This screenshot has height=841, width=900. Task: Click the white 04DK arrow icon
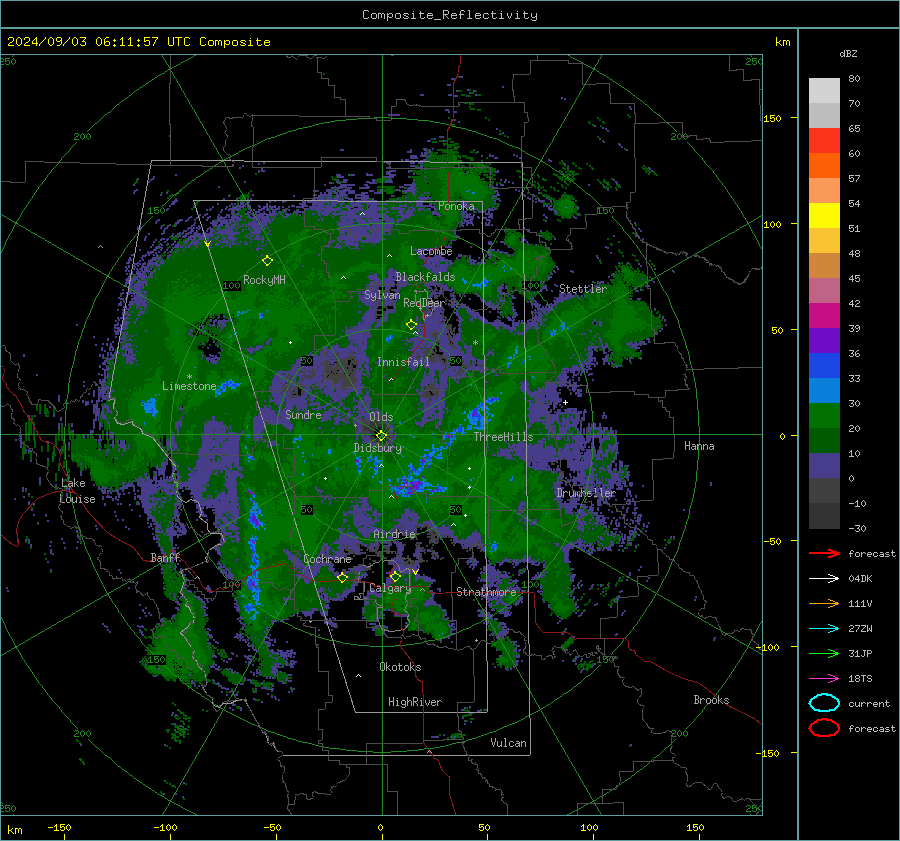(824, 579)
